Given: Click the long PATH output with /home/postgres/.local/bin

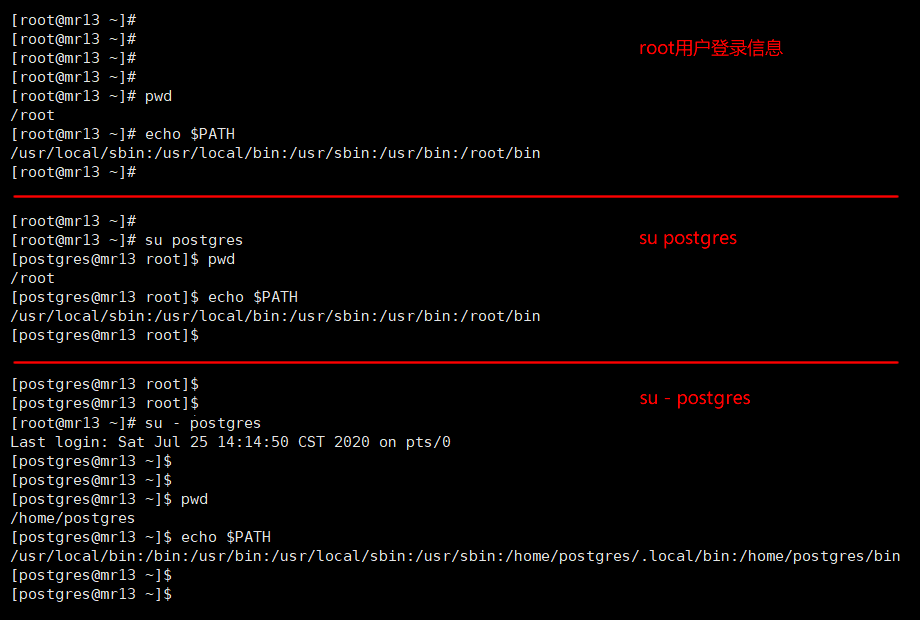Looking at the screenshot, I should click(x=455, y=556).
